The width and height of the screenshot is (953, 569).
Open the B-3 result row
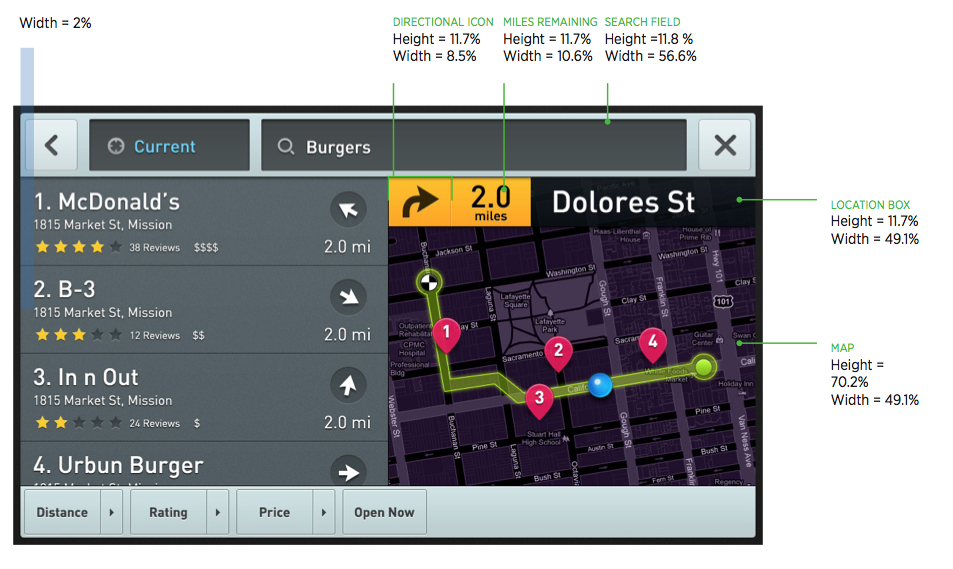tap(204, 309)
